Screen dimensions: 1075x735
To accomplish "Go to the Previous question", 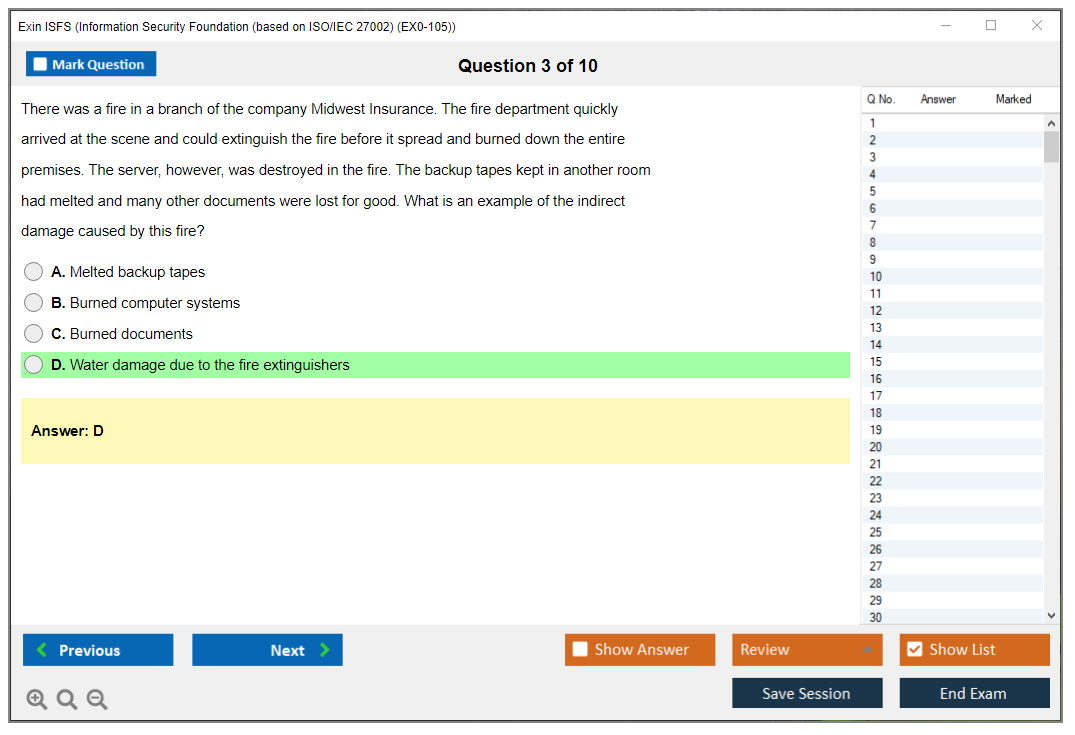I will (98, 650).
